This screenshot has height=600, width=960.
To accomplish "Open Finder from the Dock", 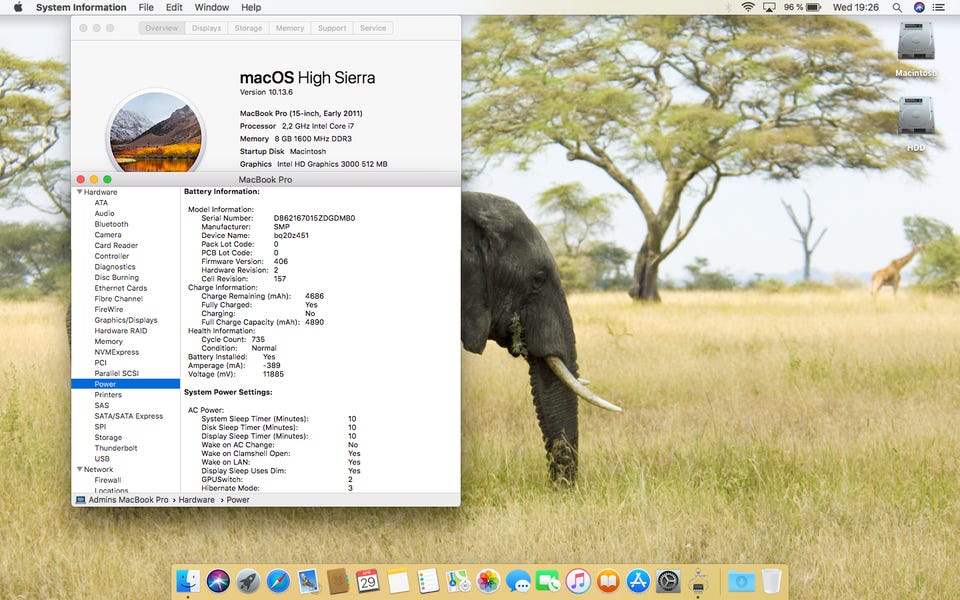I will pyautogui.click(x=188, y=580).
